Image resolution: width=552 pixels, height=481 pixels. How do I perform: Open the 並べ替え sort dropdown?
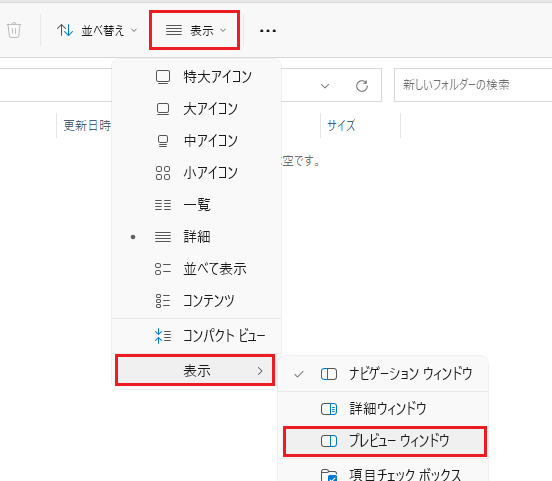[97, 30]
